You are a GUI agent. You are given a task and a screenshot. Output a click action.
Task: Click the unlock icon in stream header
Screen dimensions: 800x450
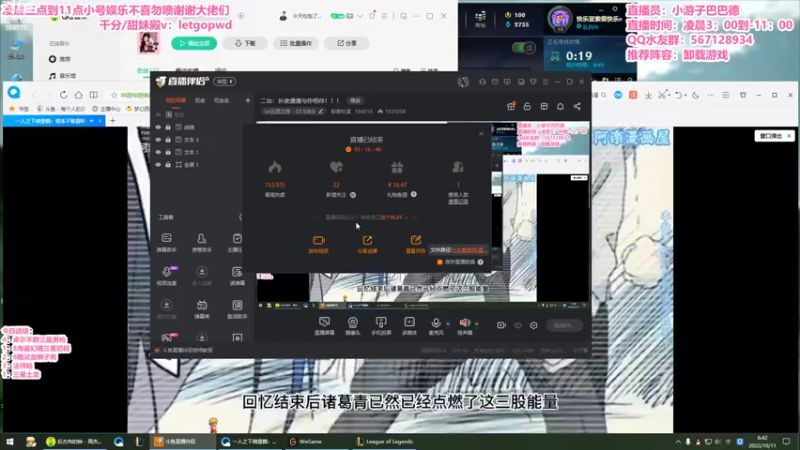tap(527, 106)
